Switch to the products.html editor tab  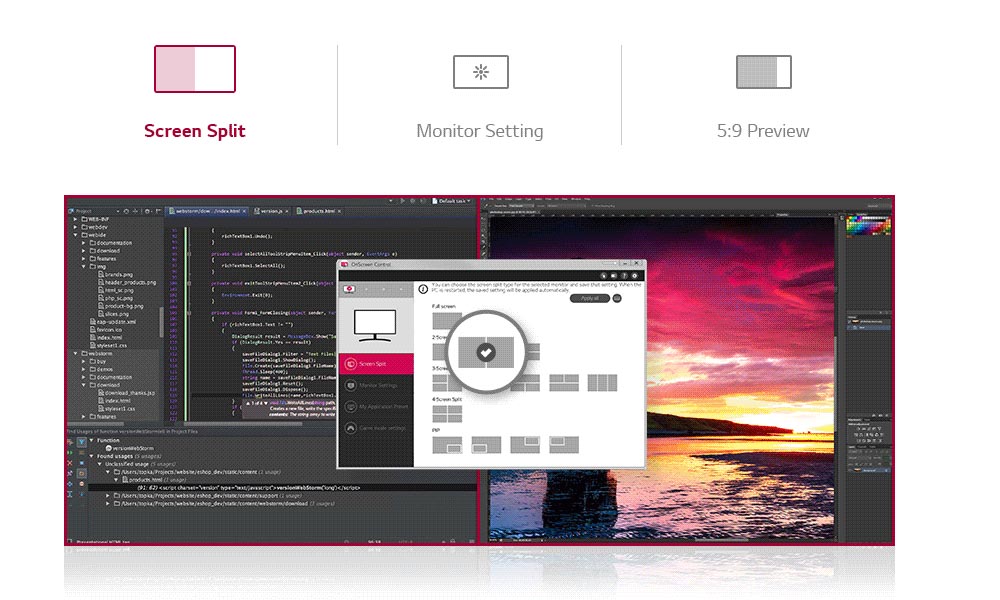point(319,211)
